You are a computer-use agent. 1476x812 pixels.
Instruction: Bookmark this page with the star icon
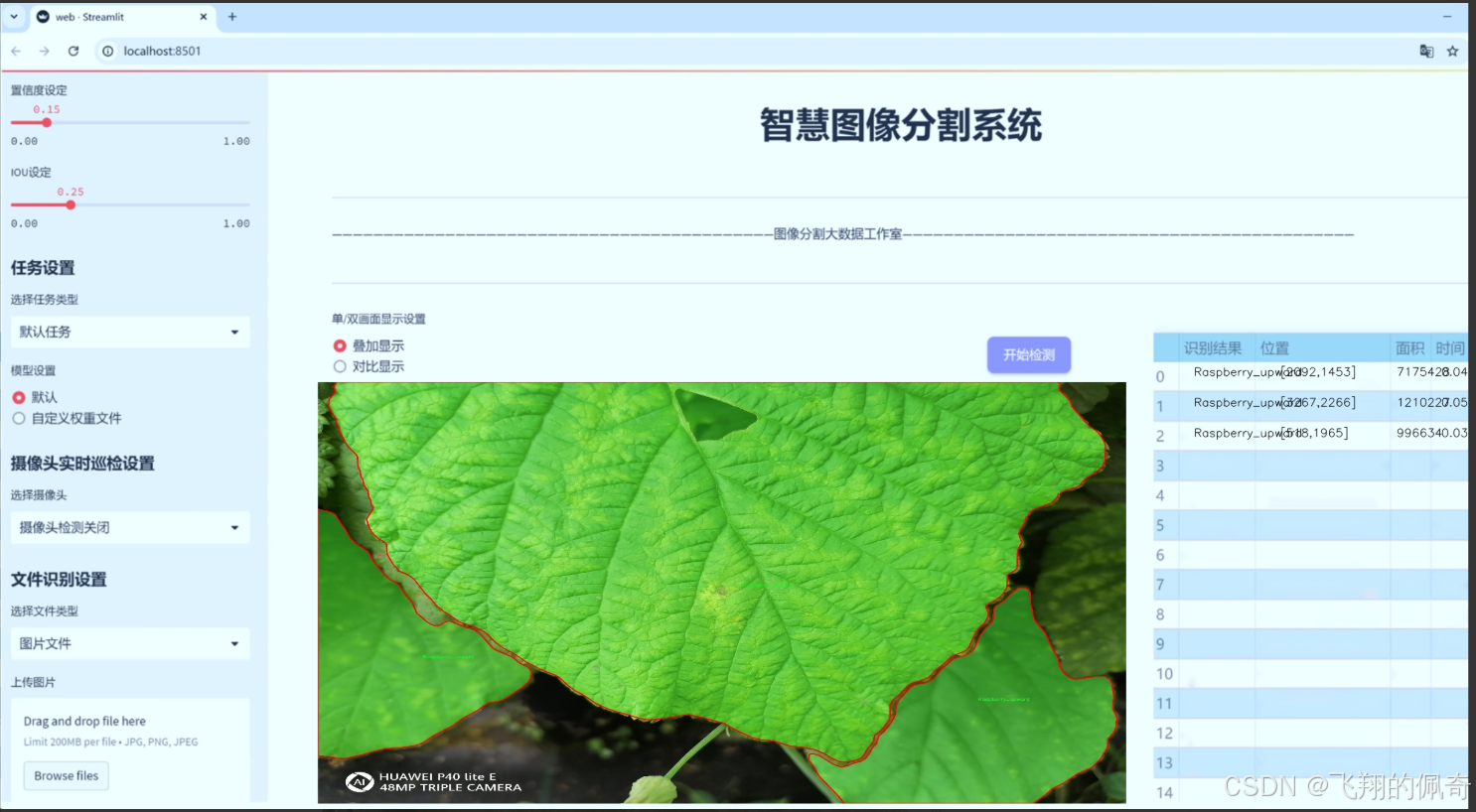coord(1452,51)
